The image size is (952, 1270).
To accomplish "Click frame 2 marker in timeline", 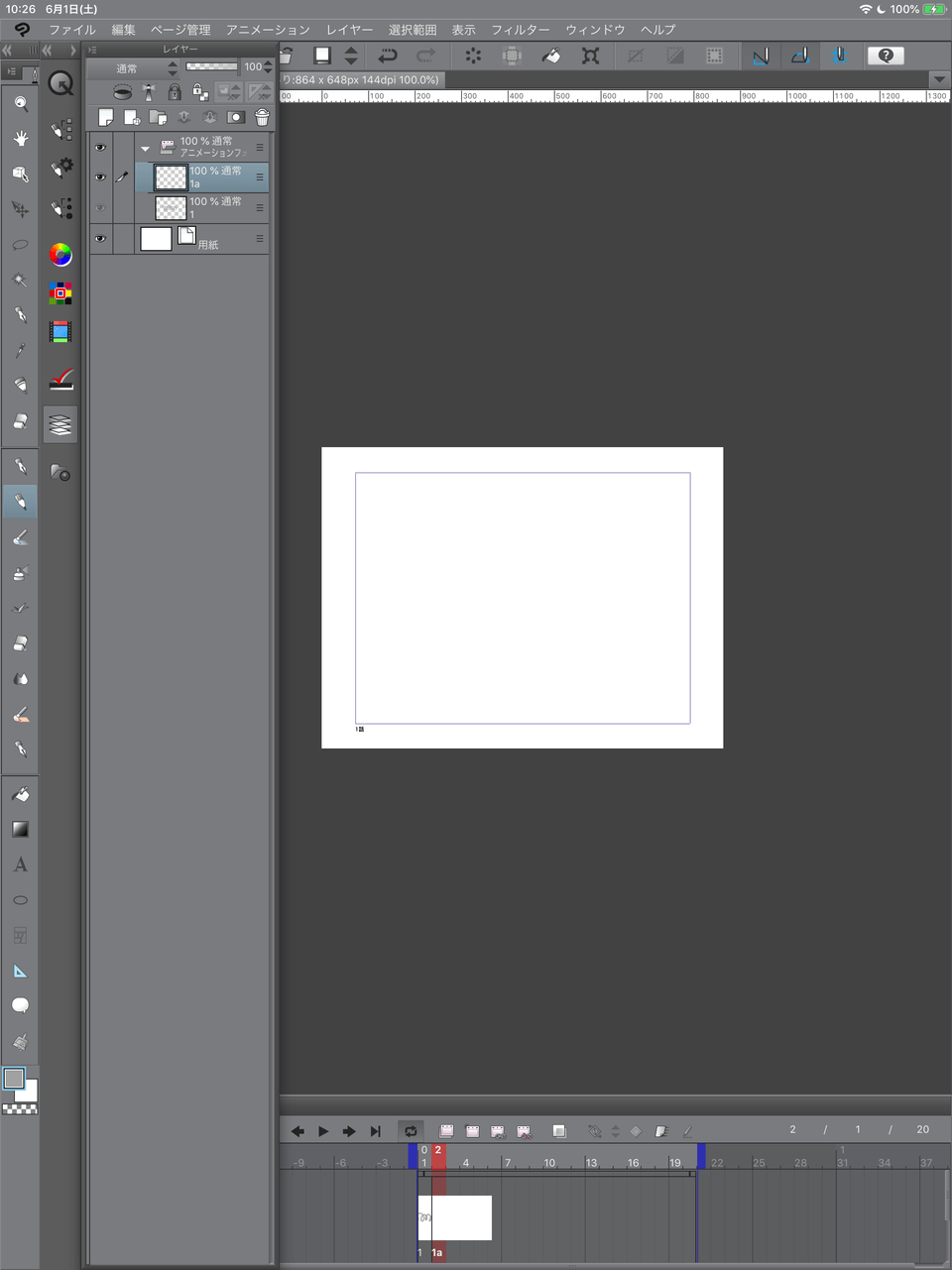I will click(438, 1150).
